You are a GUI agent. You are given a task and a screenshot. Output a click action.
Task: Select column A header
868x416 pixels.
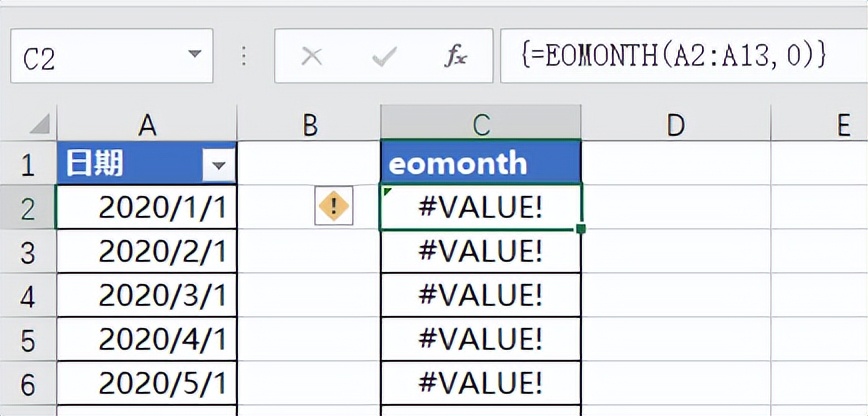[x=147, y=124]
